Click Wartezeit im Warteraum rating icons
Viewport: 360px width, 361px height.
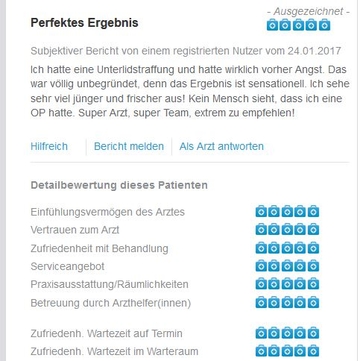(287, 351)
